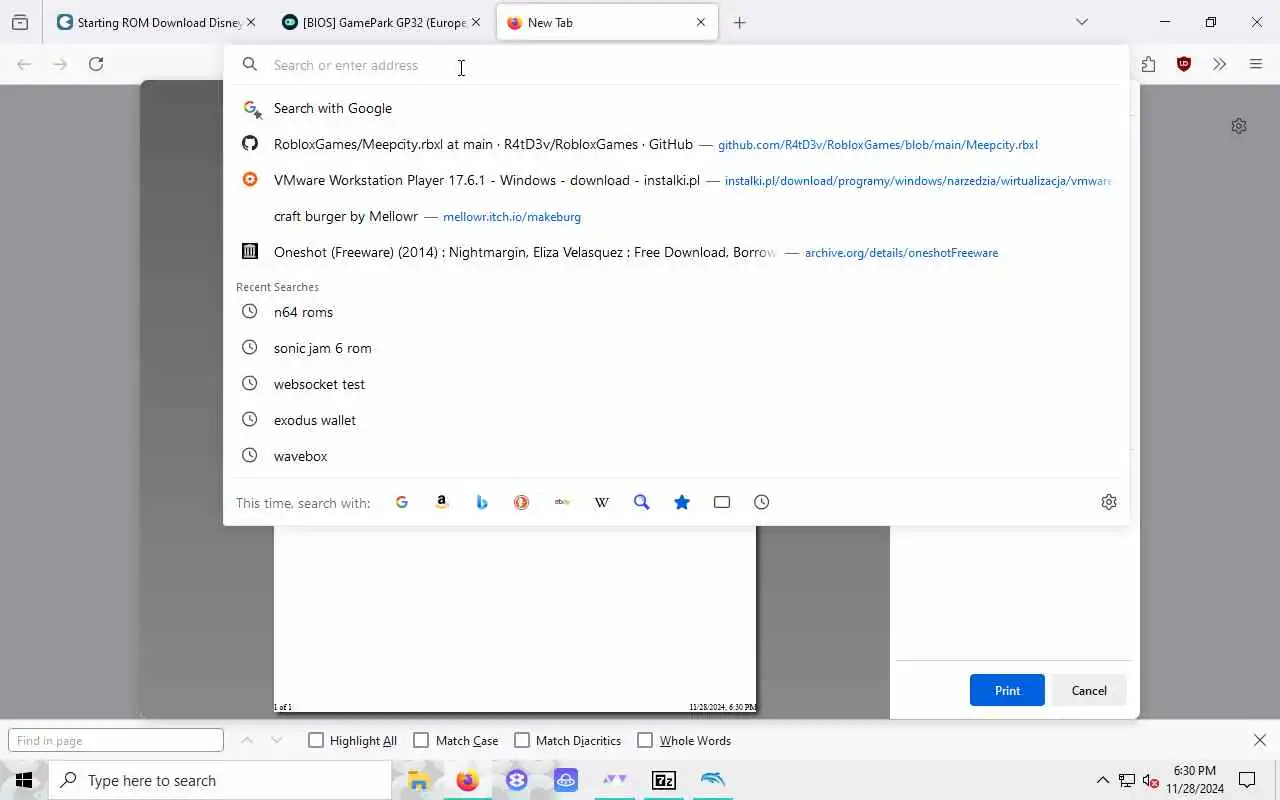The width and height of the screenshot is (1280, 800).
Task: Enable the Match Diacritics checkbox
Action: pyautogui.click(x=522, y=740)
